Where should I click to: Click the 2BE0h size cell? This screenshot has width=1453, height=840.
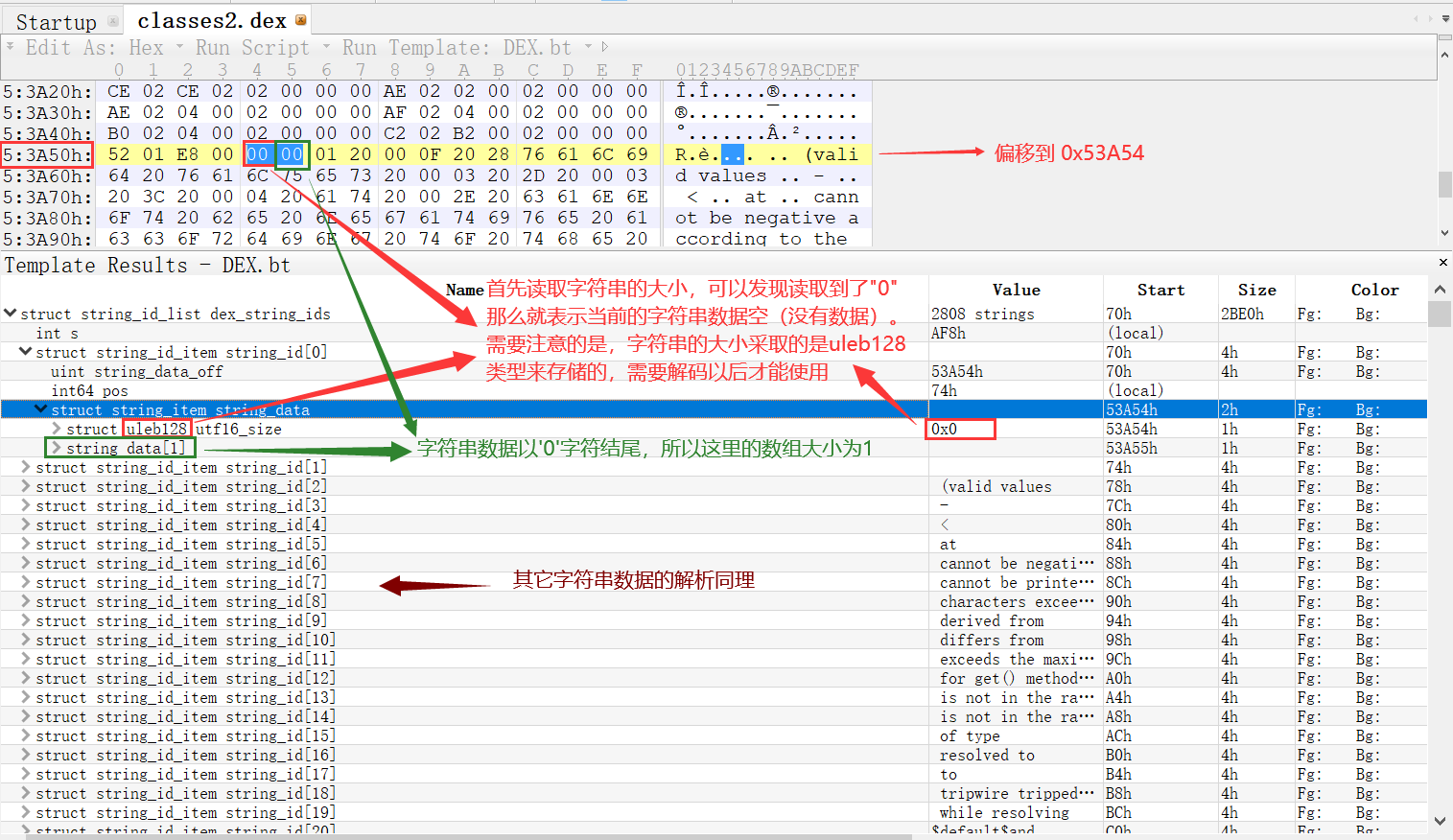point(1242,314)
